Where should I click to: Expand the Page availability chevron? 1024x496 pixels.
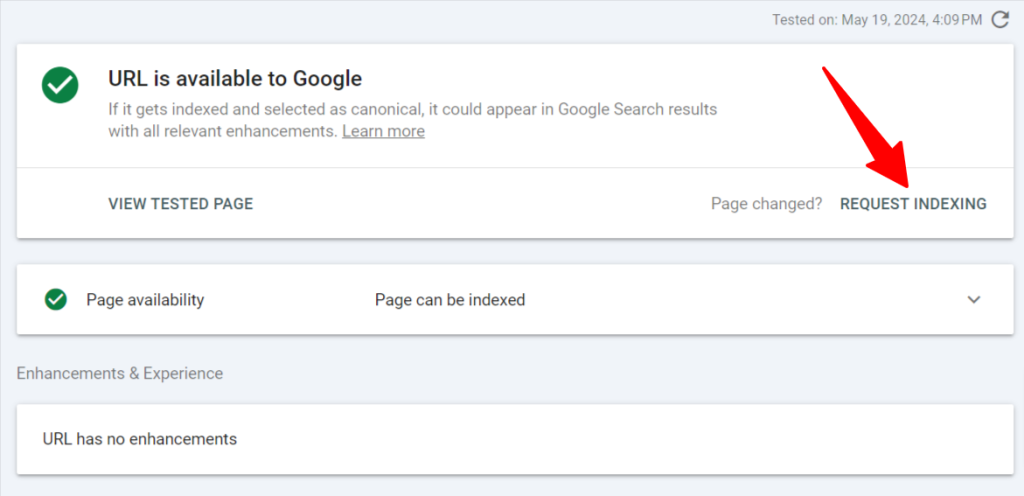click(974, 299)
